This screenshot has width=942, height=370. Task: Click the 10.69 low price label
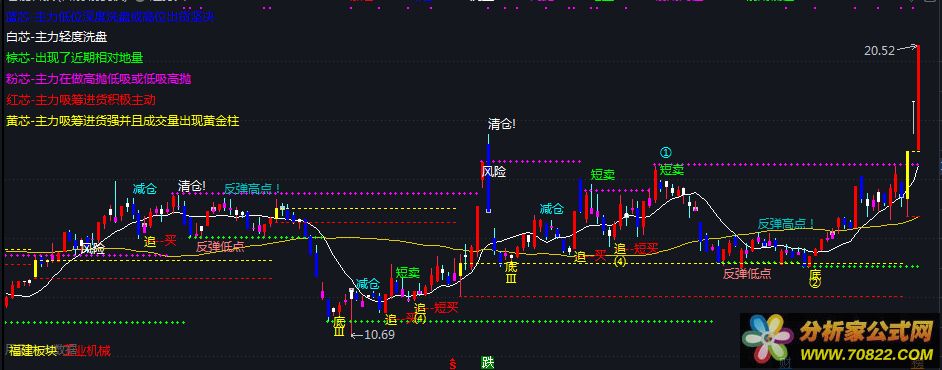pos(379,335)
